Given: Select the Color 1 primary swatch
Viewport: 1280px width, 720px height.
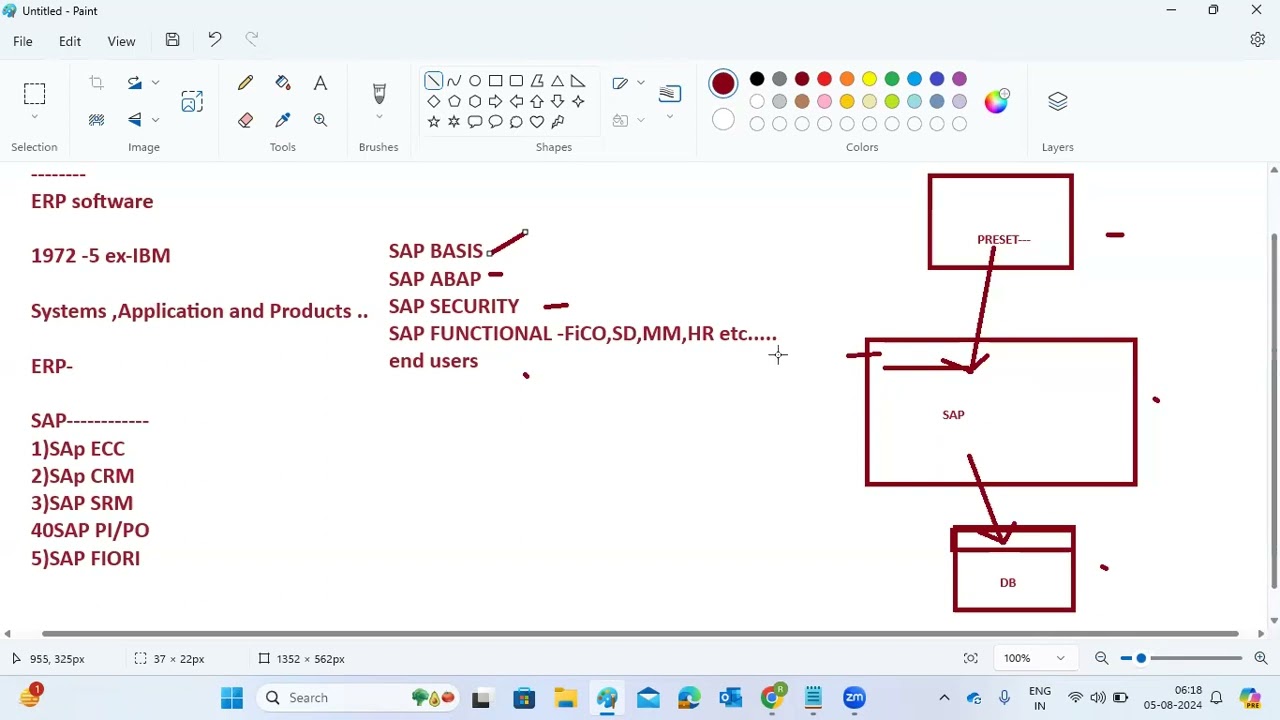Looking at the screenshot, I should (723, 84).
